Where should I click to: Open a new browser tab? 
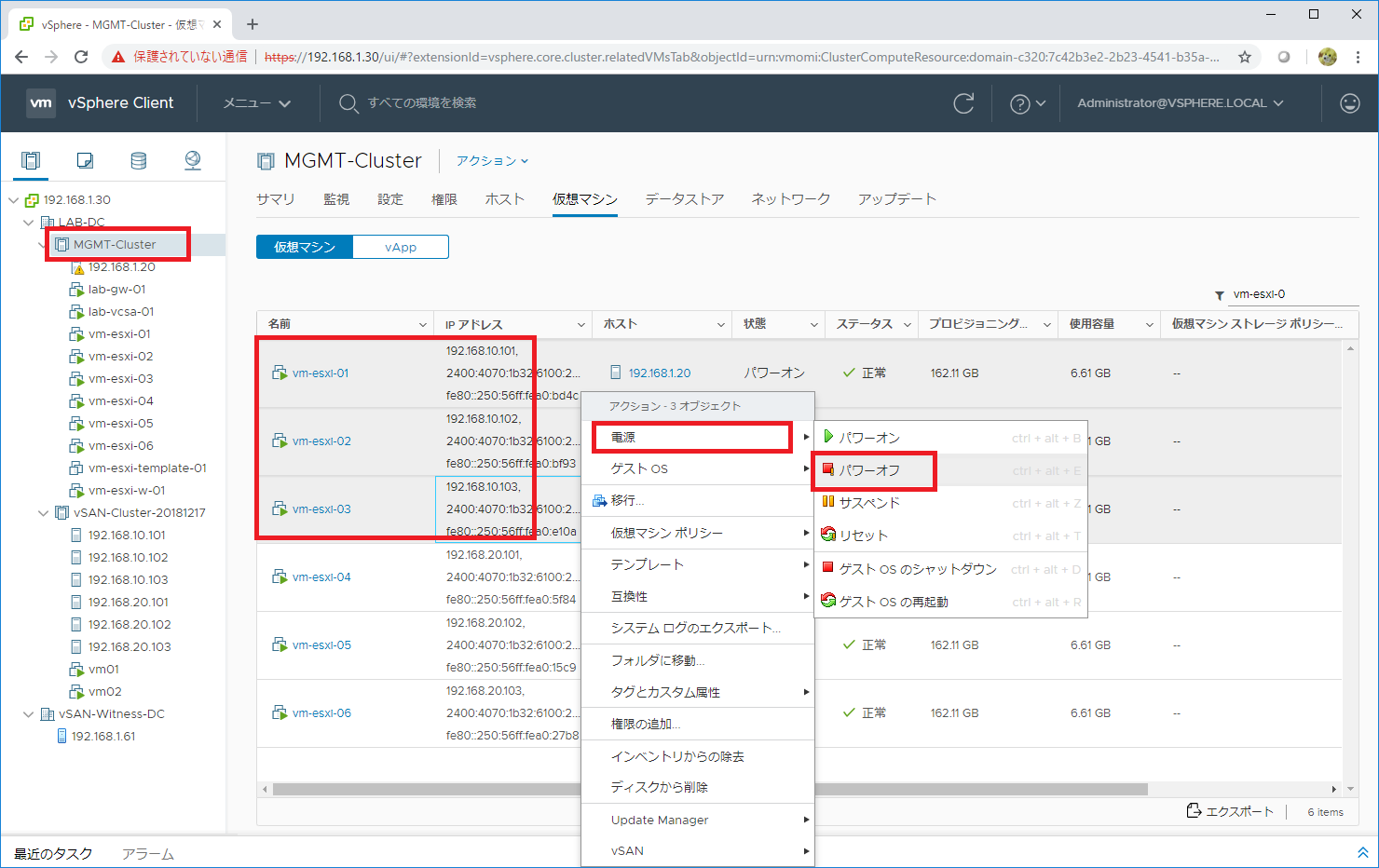[x=253, y=24]
